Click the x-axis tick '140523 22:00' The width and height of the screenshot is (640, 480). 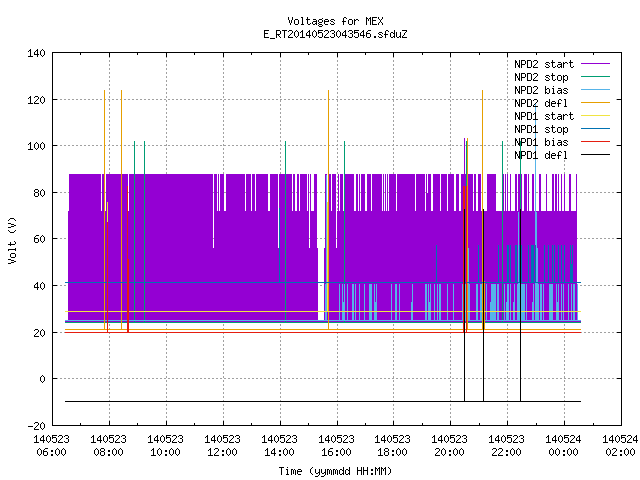coord(507,446)
